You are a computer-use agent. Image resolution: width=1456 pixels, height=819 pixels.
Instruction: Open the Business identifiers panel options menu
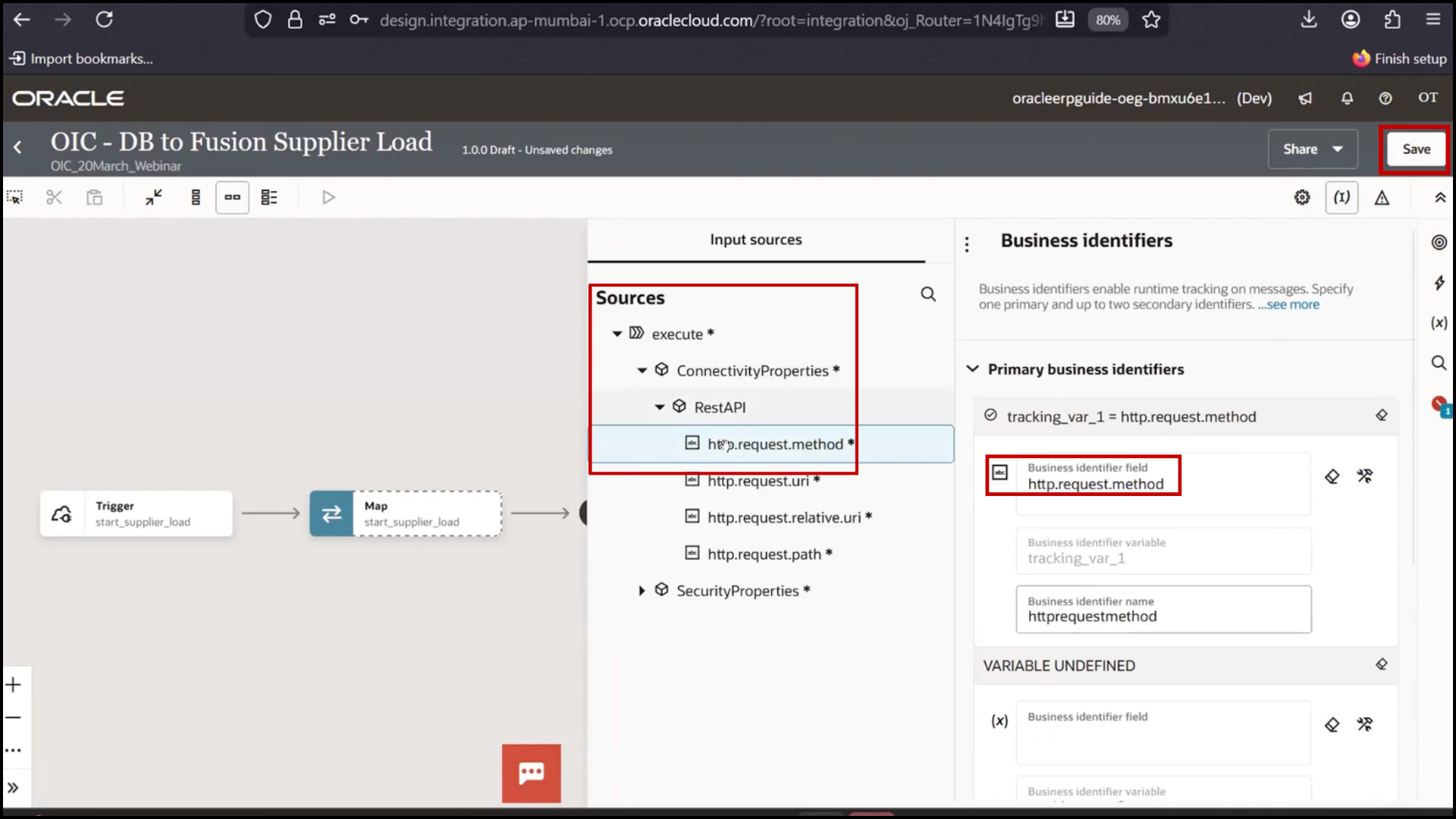click(x=967, y=244)
